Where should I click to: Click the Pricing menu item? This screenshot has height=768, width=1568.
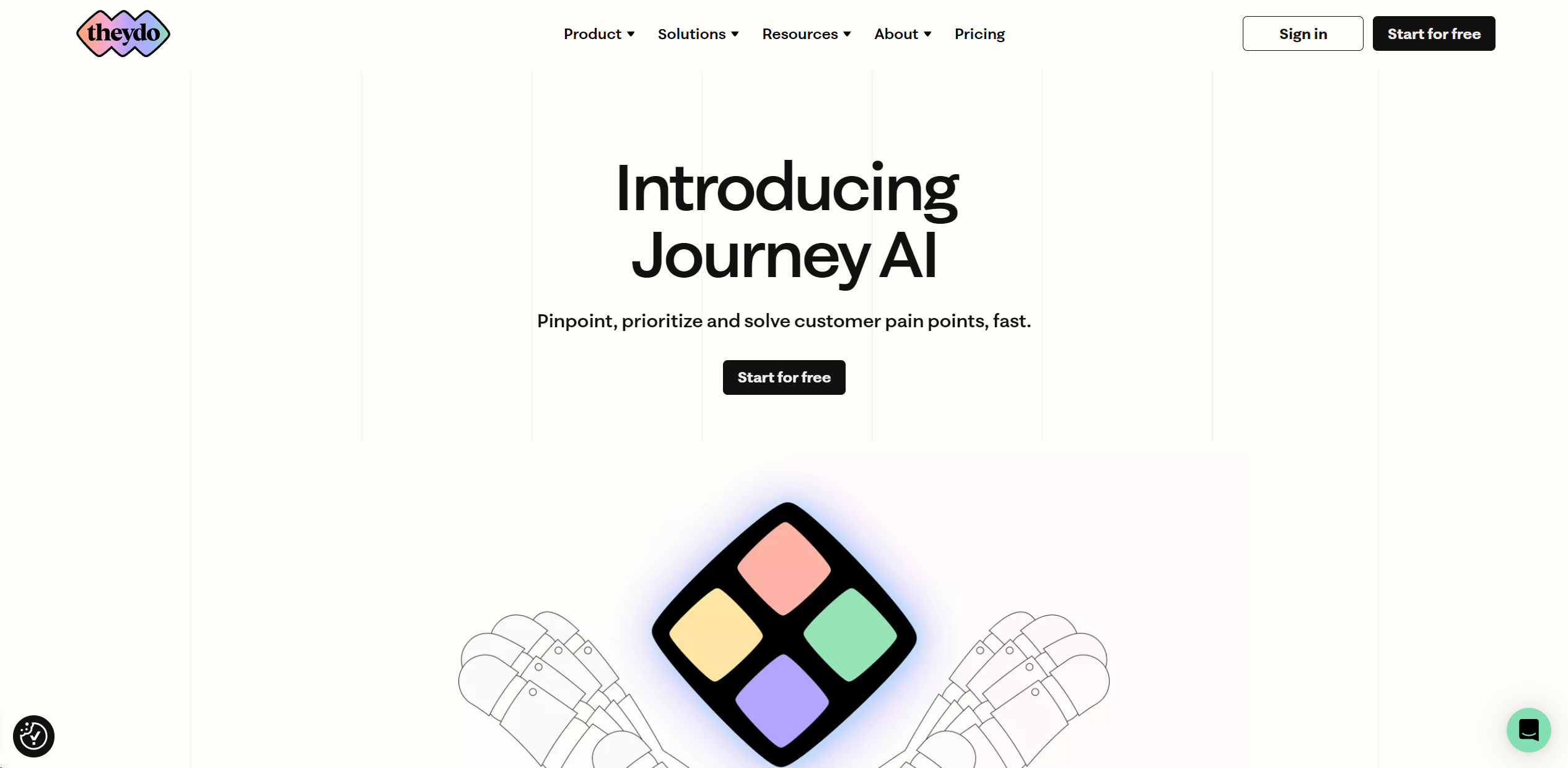pos(979,33)
